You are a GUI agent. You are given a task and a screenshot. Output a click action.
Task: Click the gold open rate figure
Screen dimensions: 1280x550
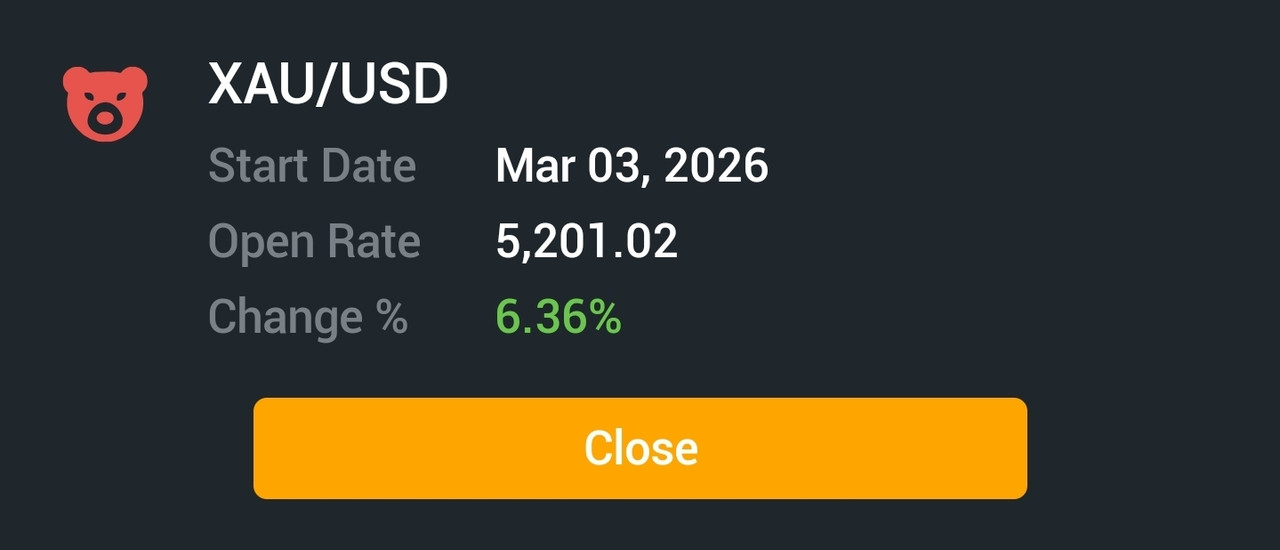587,243
